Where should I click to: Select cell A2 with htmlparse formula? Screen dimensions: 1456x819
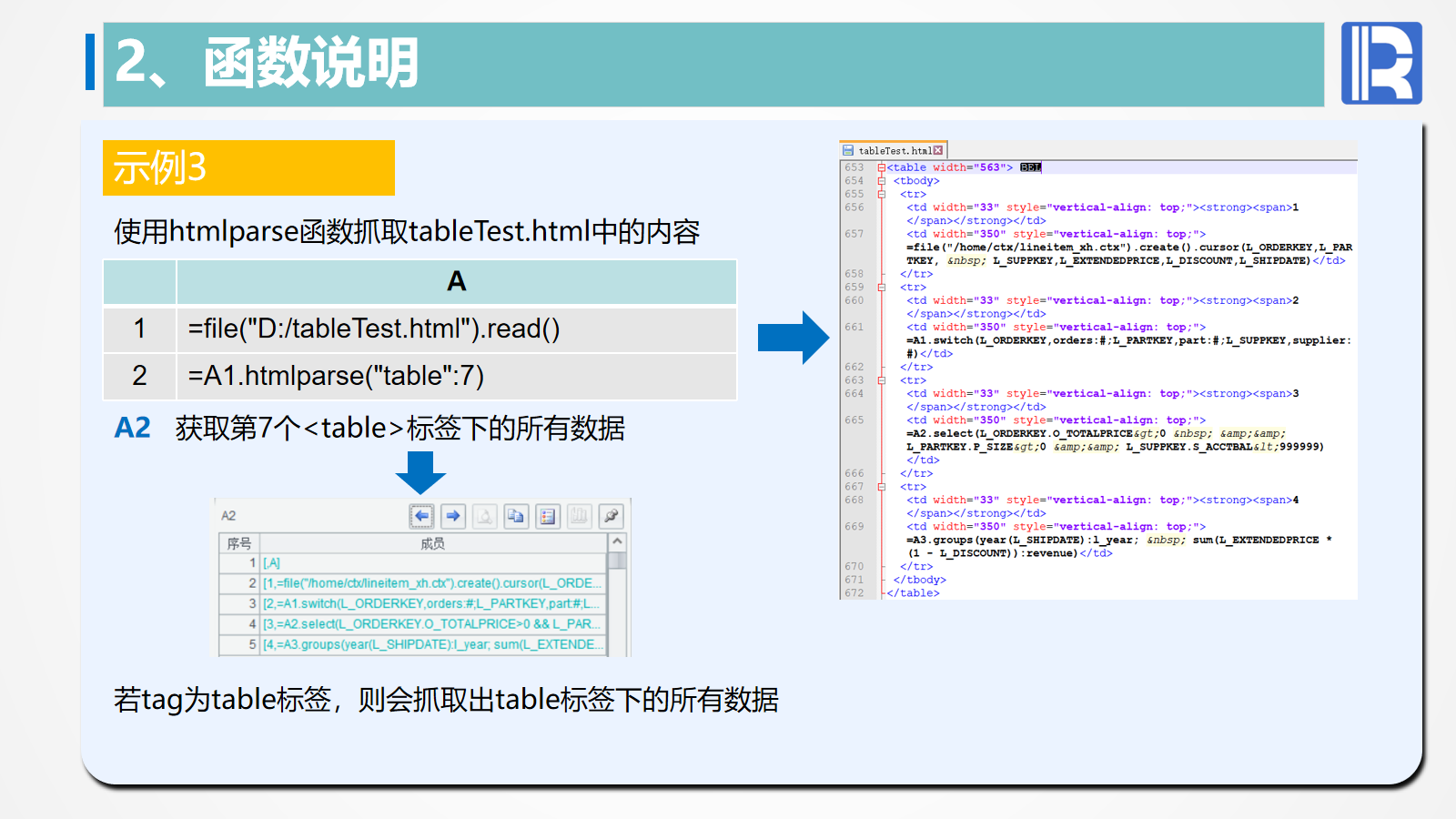point(455,376)
